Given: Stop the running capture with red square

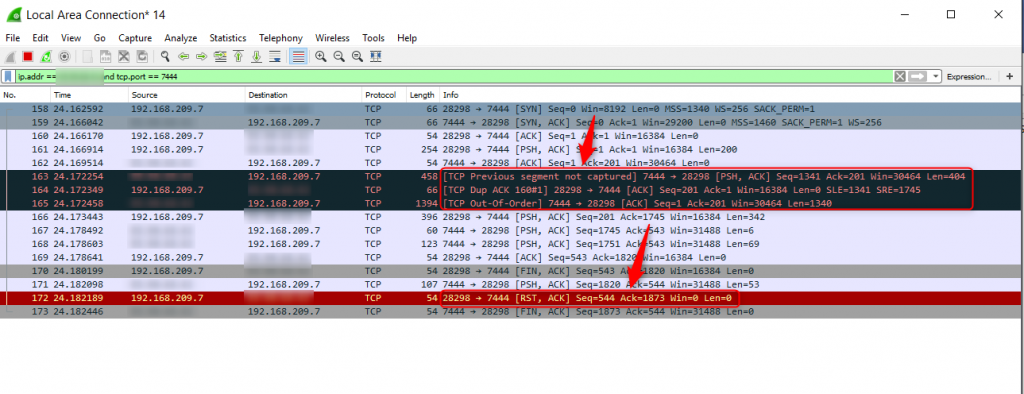Looking at the screenshot, I should pos(27,57).
